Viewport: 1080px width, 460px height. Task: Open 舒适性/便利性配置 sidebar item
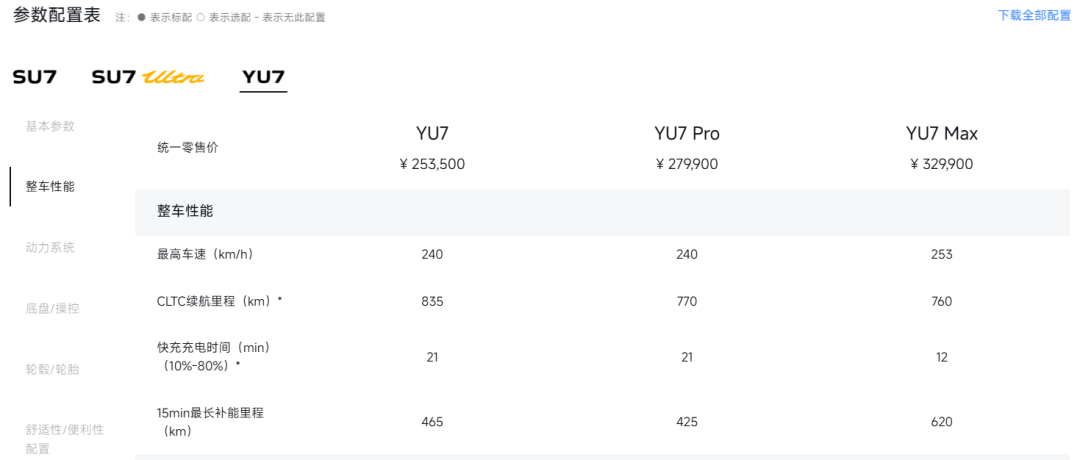[65, 439]
